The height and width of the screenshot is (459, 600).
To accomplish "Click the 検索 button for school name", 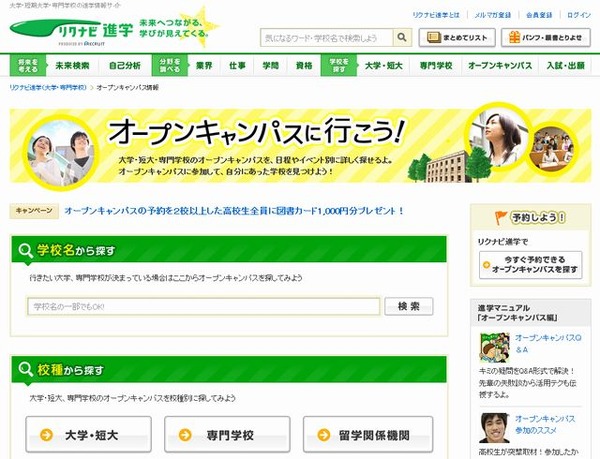I will pyautogui.click(x=409, y=306).
